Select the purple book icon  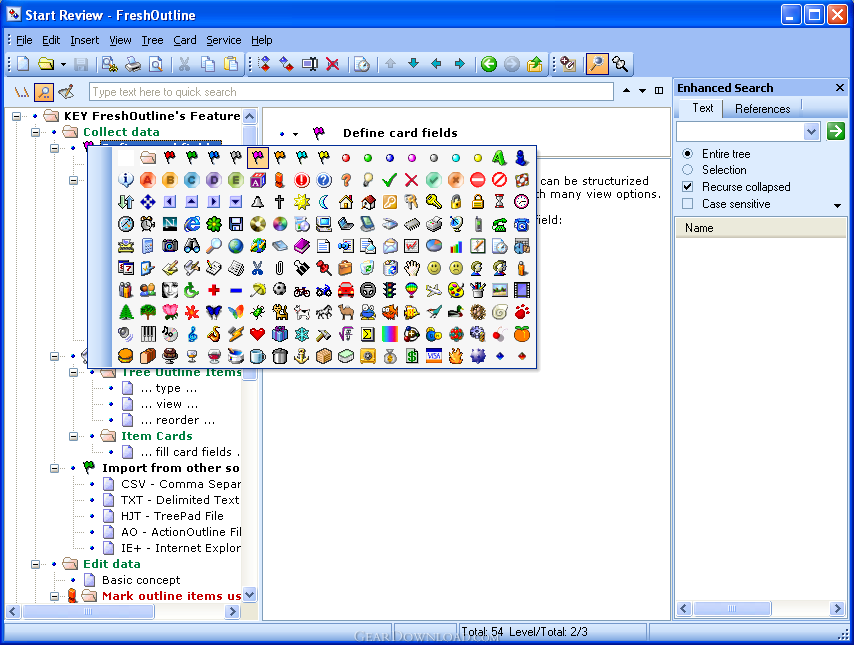pyautogui.click(x=302, y=246)
